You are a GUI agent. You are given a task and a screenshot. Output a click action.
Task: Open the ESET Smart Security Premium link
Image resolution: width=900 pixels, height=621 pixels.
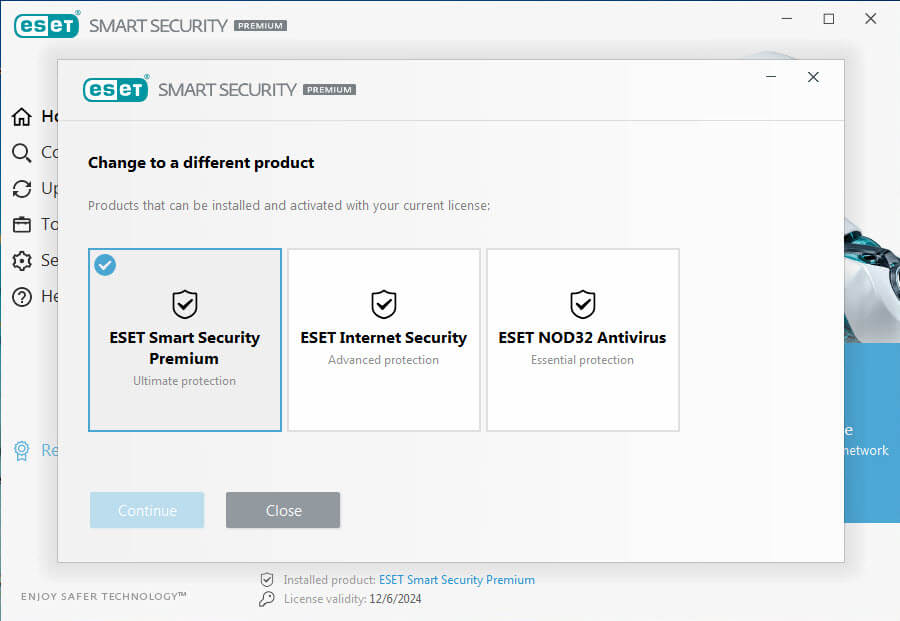pos(456,580)
